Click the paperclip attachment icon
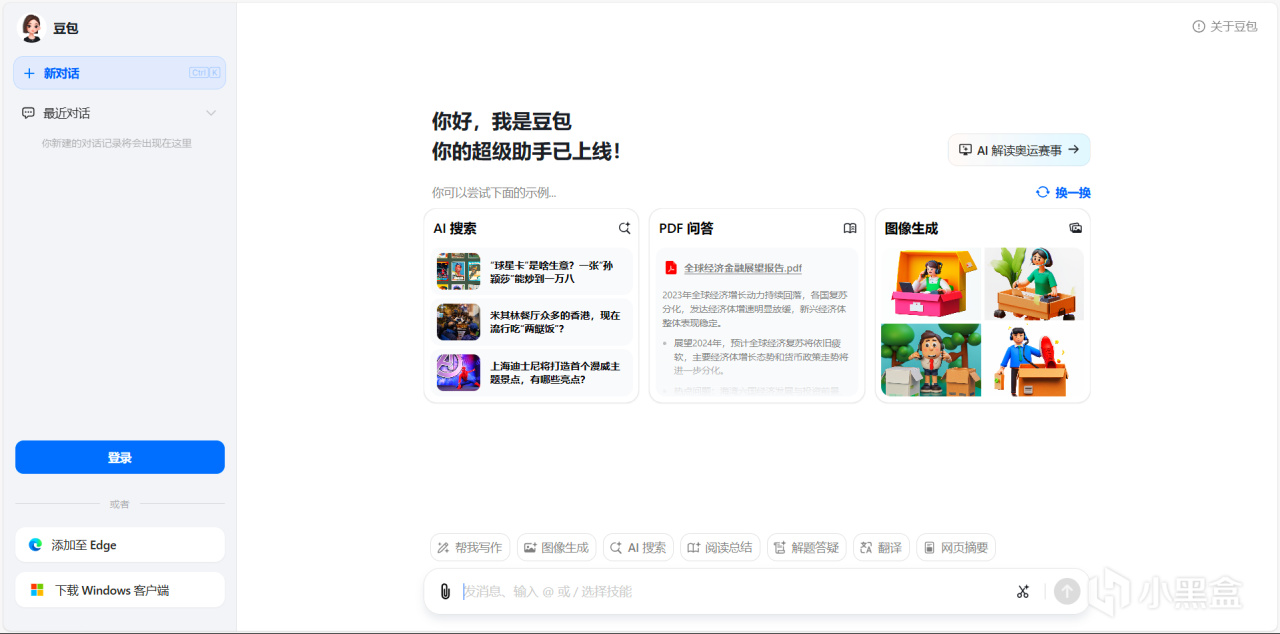The height and width of the screenshot is (634, 1280). 445,591
